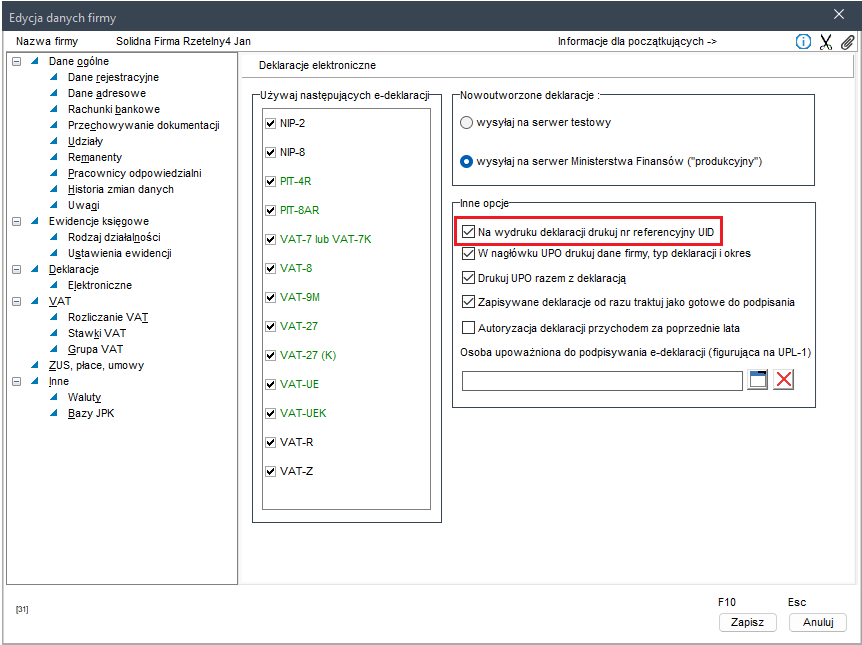
Task: Uncheck NIP-2 e-declaration checkbox
Action: coord(270,123)
